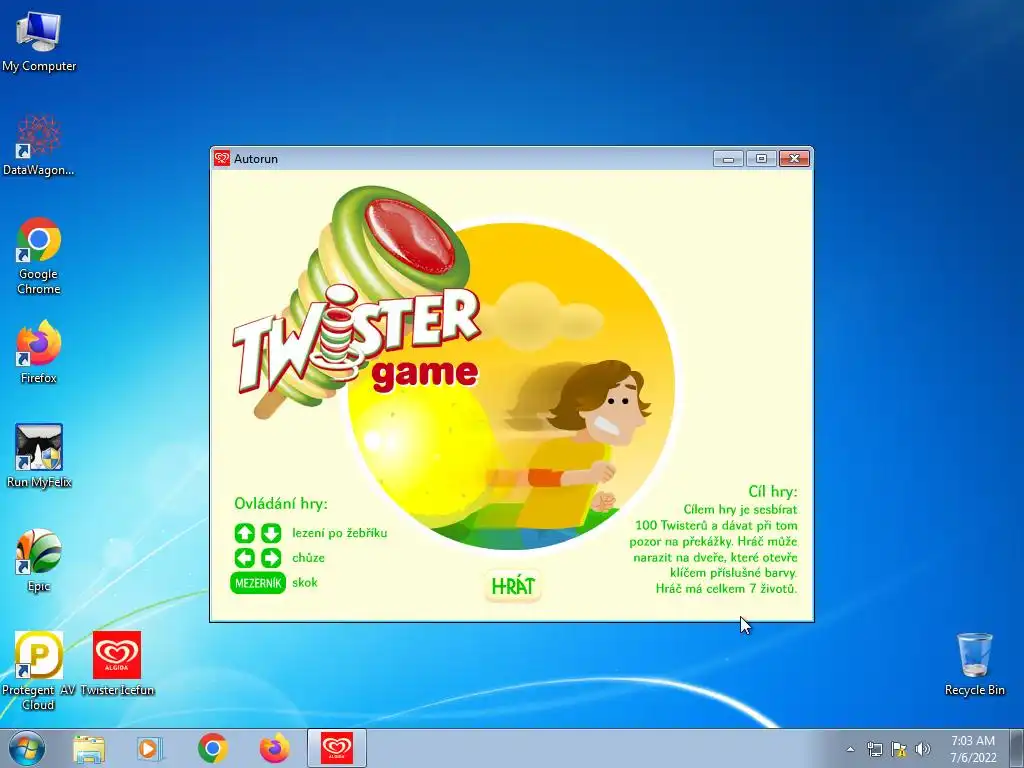Click the Algida Autorun taskbar button
Screen dimensions: 1024x768
[x=337, y=748]
